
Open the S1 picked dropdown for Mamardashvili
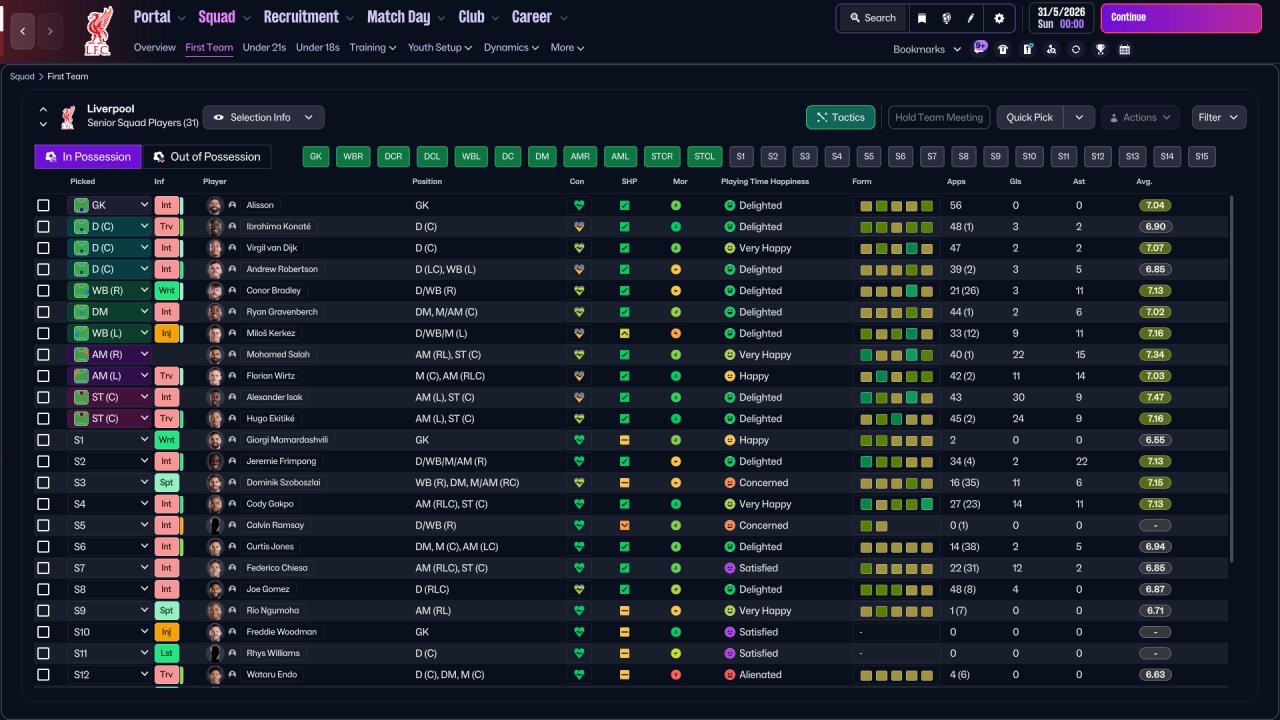coord(109,440)
